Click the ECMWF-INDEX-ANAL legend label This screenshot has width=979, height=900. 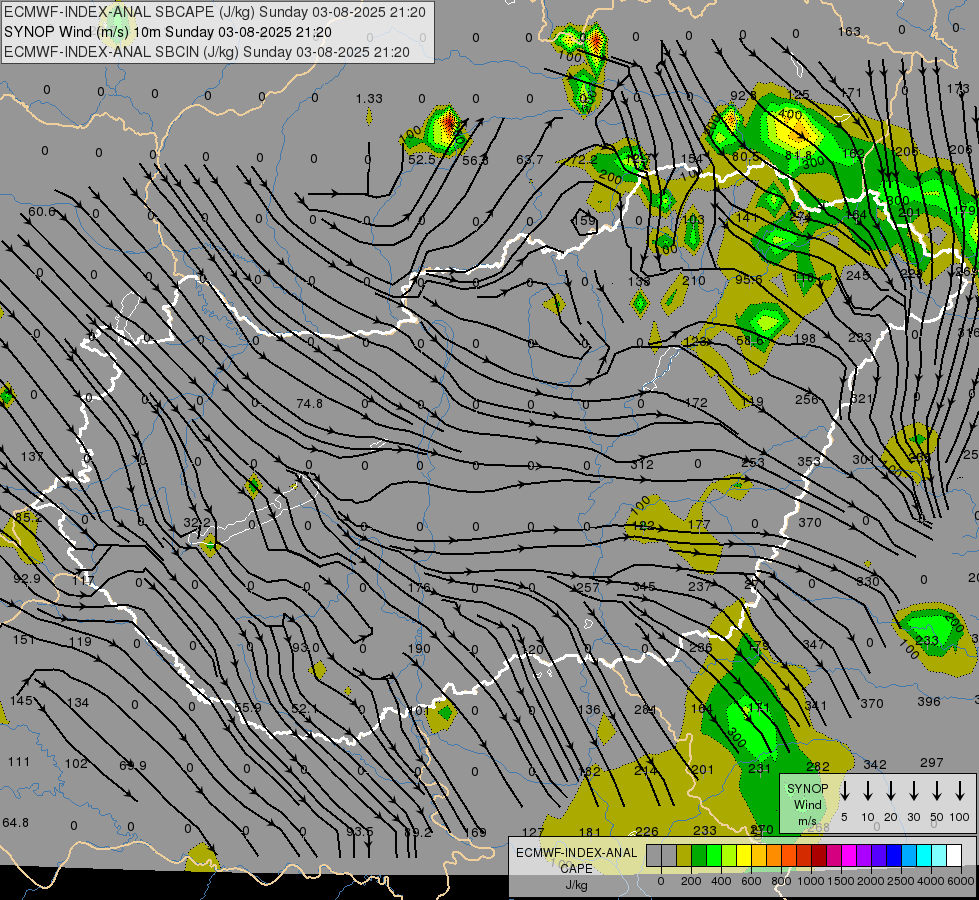click(576, 853)
